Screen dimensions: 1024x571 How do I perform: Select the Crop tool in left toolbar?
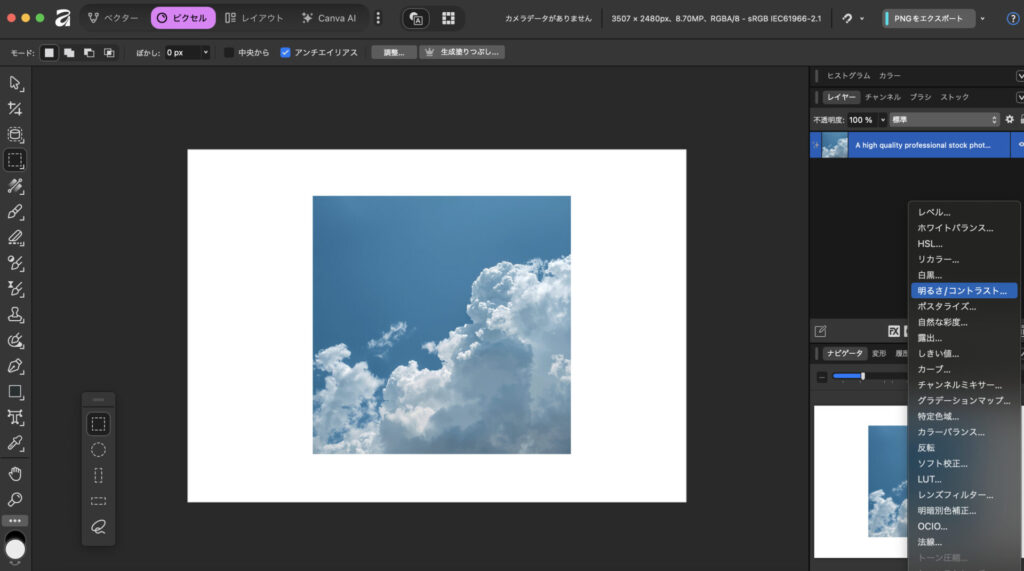(15, 108)
